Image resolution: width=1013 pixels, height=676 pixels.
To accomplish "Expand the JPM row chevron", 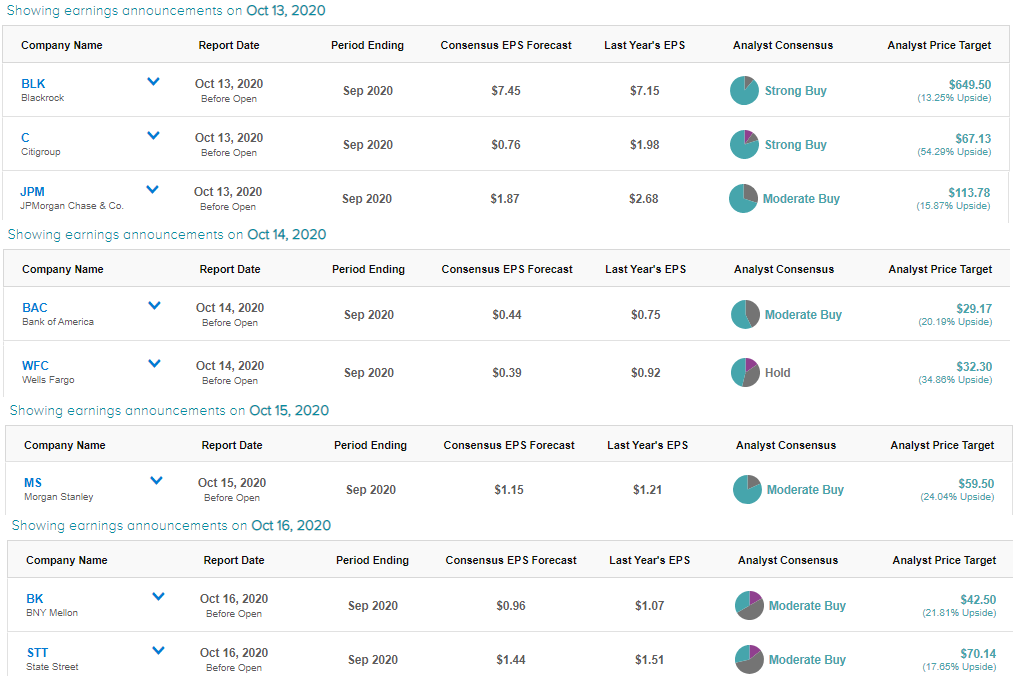I will pyautogui.click(x=152, y=189).
